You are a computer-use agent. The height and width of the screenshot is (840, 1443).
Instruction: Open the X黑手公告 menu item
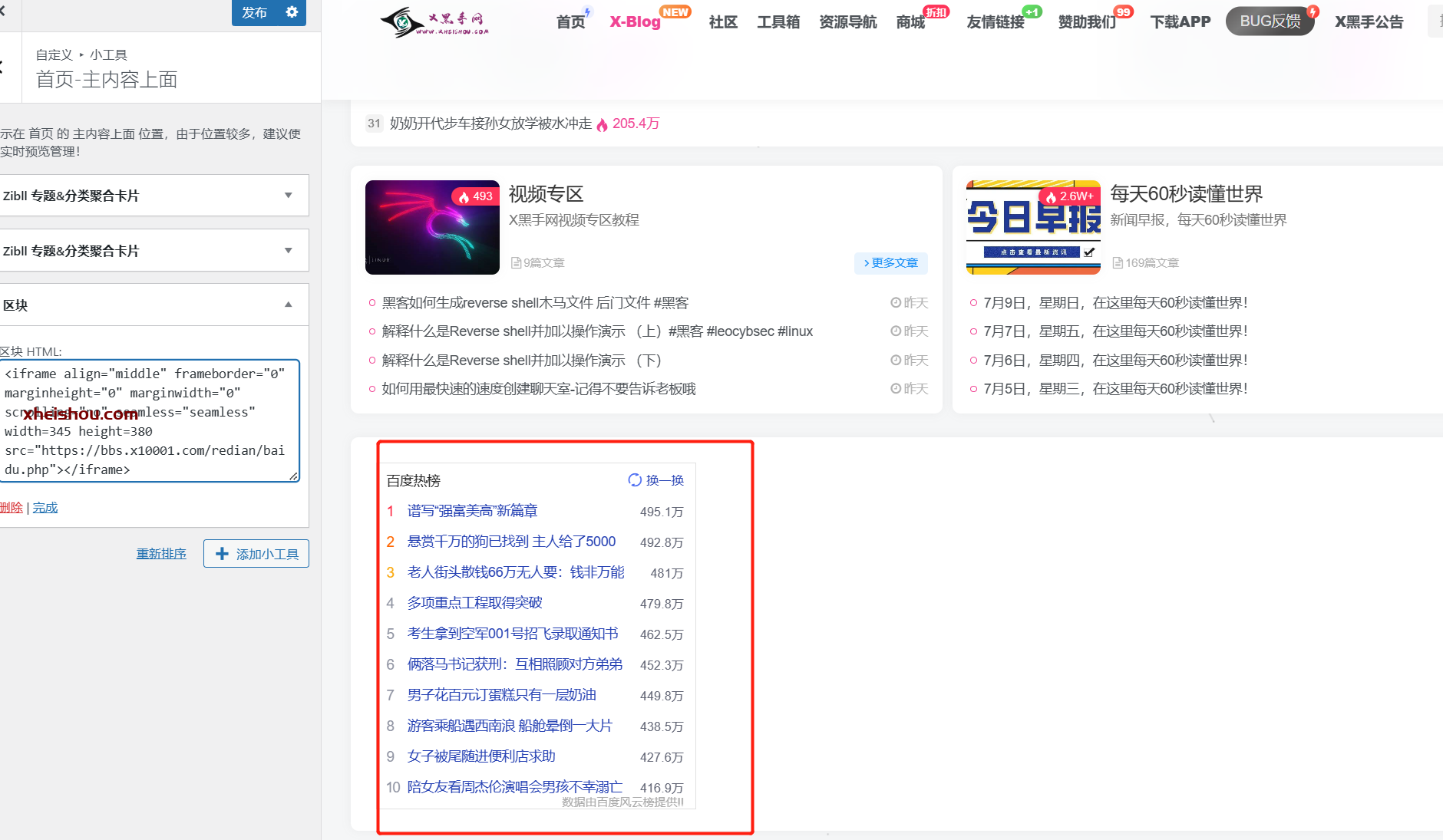[x=1369, y=21]
